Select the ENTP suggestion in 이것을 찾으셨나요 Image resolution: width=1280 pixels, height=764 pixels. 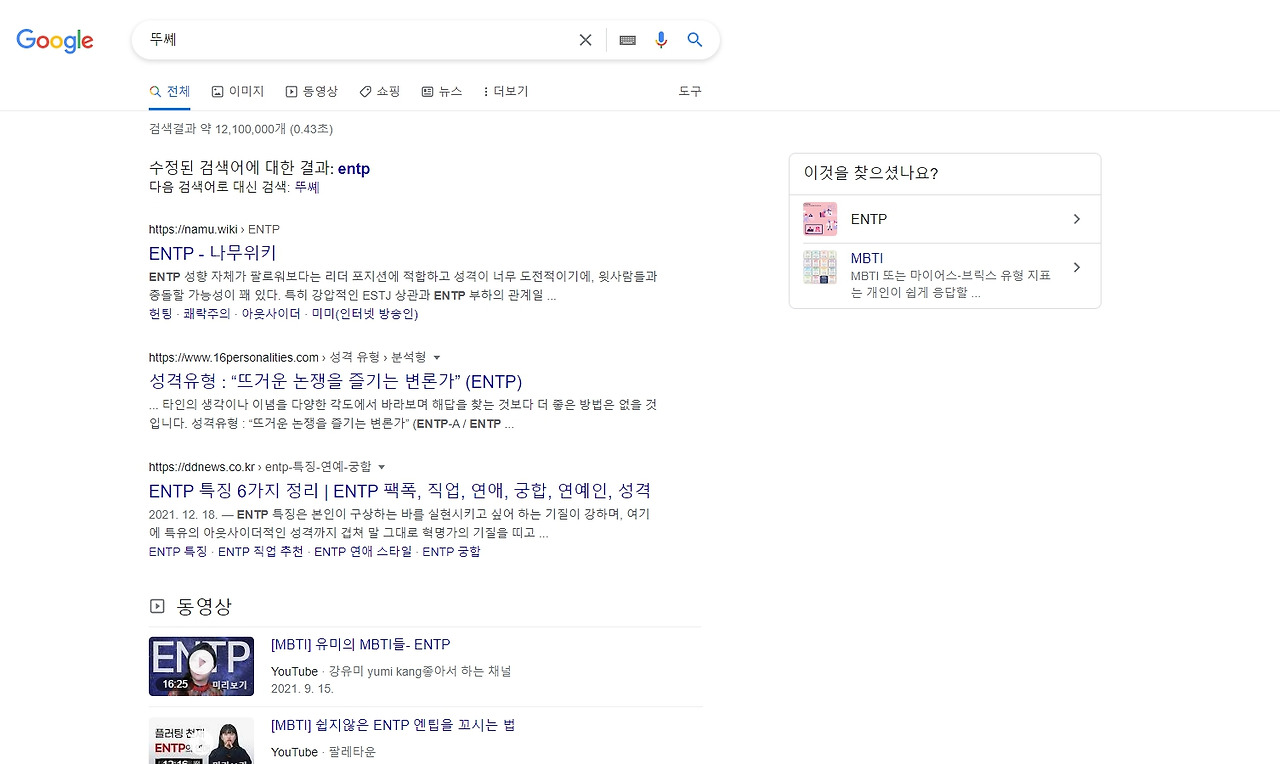click(945, 219)
